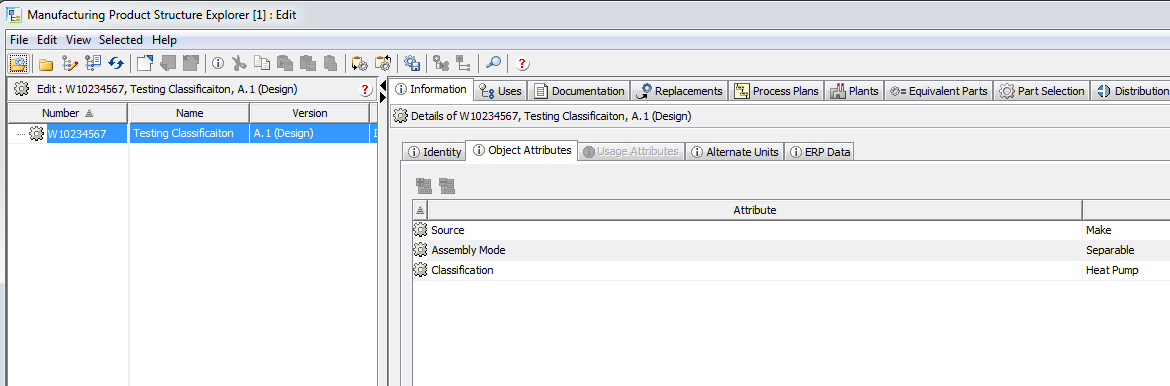1170x386 pixels.
Task: Click the blank page with blue corner icon
Action: click(144, 63)
